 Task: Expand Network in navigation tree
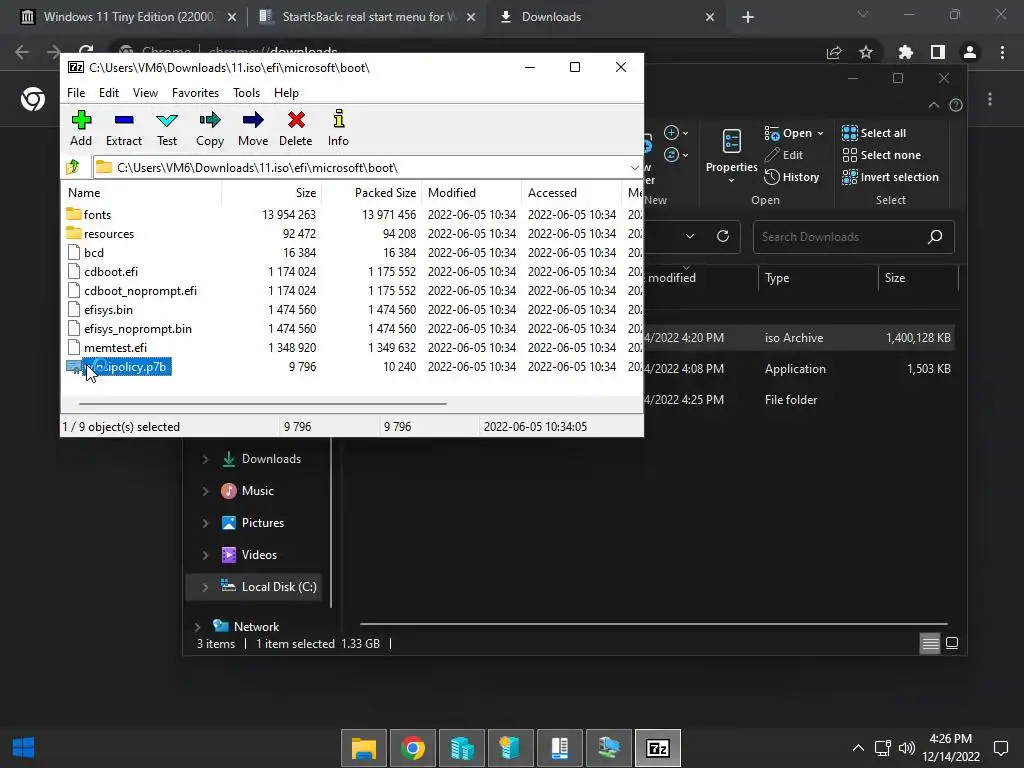[x=197, y=627]
